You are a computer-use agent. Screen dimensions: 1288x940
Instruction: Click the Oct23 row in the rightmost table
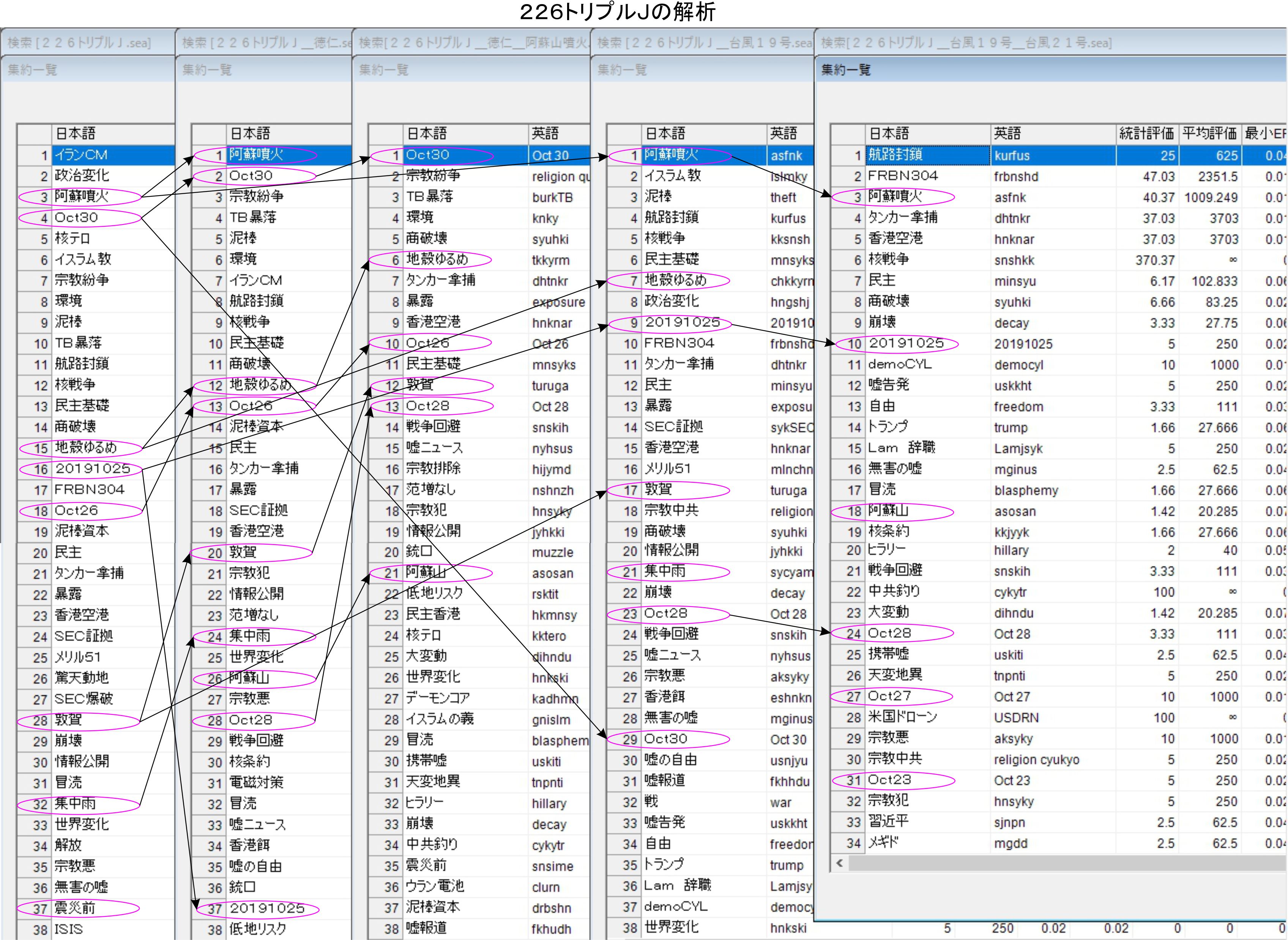click(890, 780)
